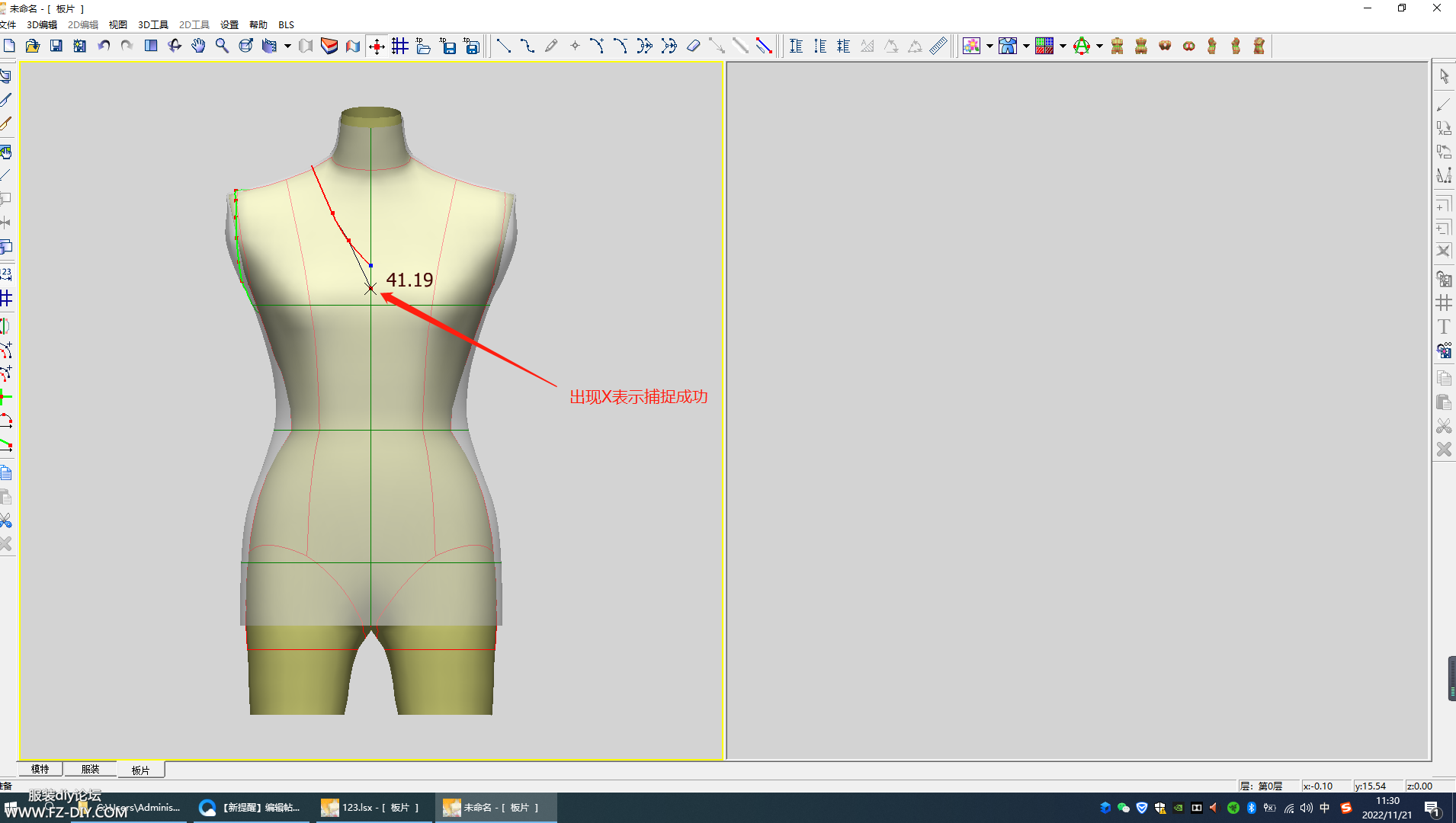This screenshot has width=1456, height=823.
Task: Select the magnifier zoom tool
Action: tap(222, 46)
